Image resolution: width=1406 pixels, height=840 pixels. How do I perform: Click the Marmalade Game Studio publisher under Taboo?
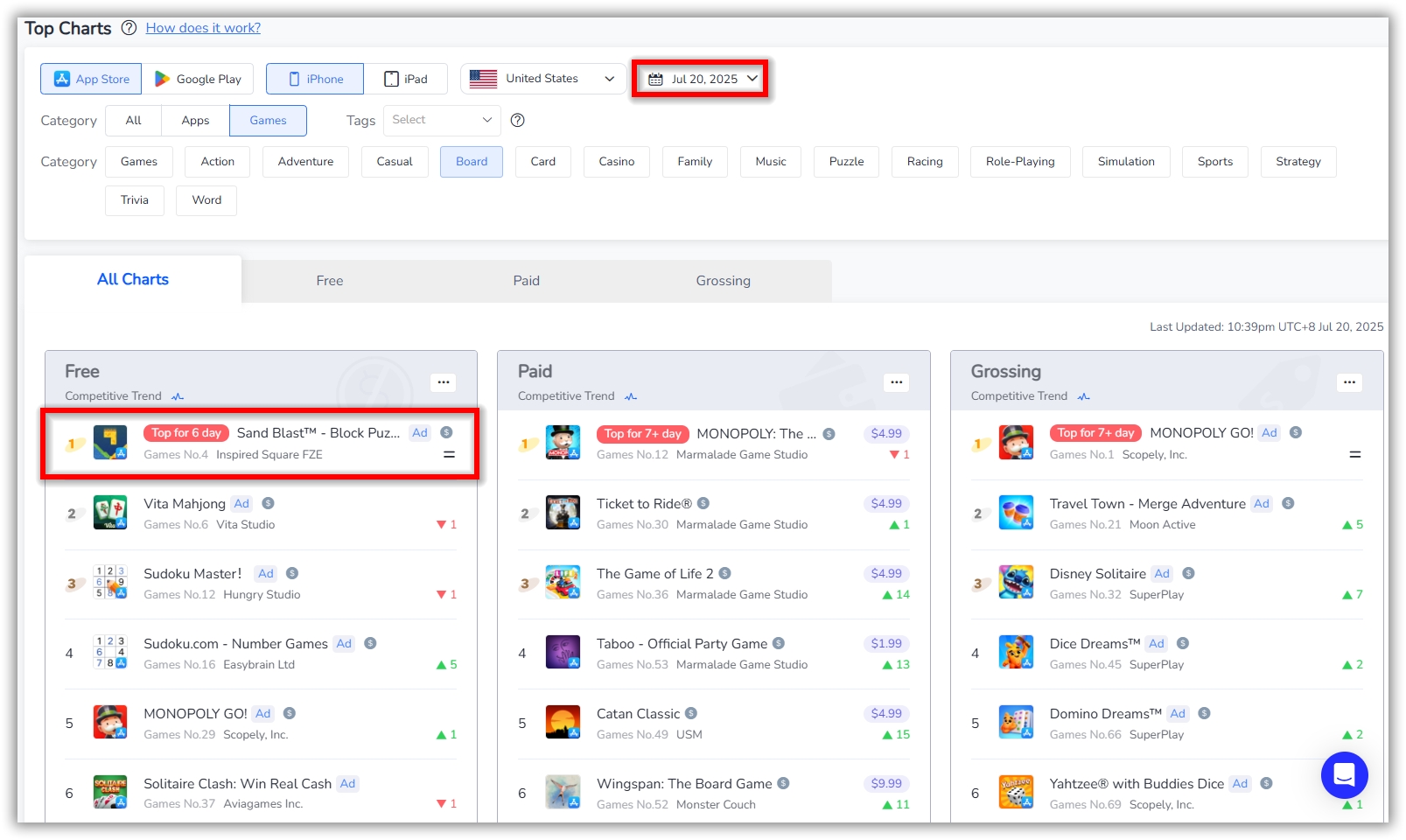(x=742, y=665)
